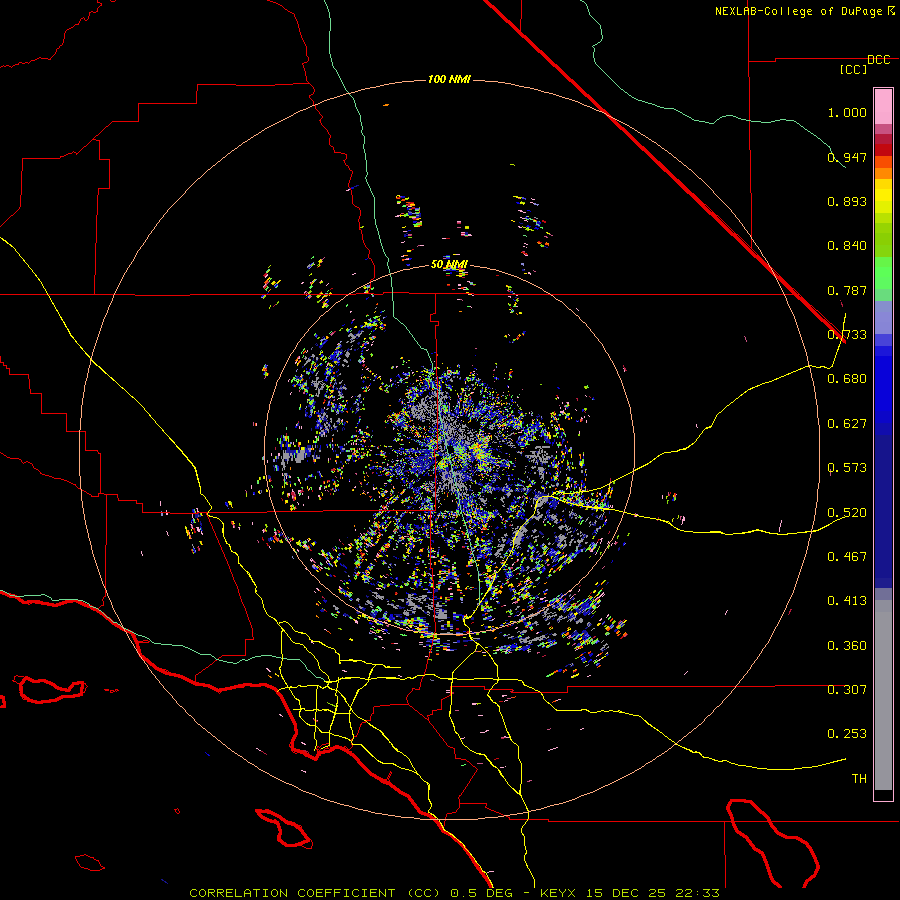The height and width of the screenshot is (900, 900).
Task: Select the 0.573 legend value
Action: click(847, 468)
